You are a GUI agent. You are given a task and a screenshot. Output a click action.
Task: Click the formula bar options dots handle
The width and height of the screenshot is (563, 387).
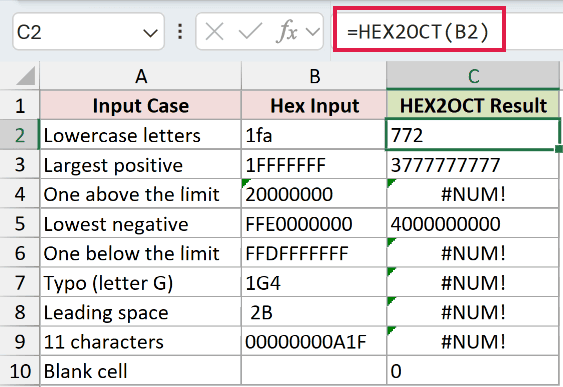[180, 32]
